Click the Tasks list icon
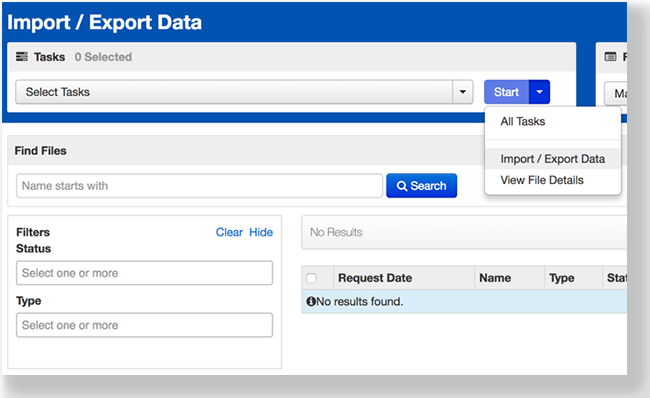650x398 pixels. 22,56
